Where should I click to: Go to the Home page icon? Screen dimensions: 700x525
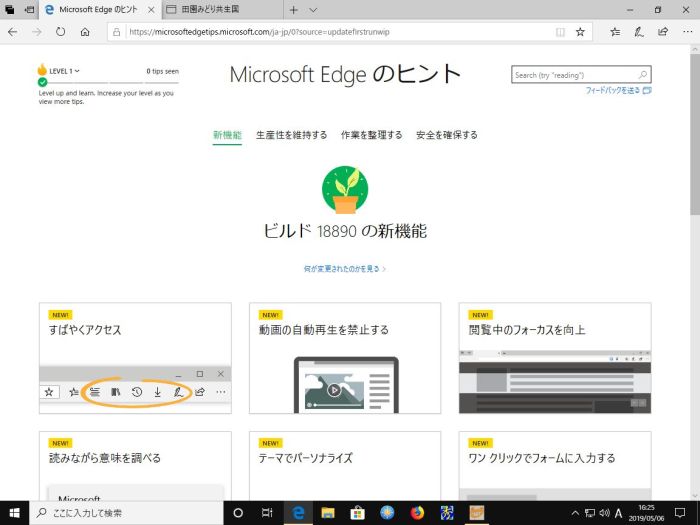click(x=86, y=31)
